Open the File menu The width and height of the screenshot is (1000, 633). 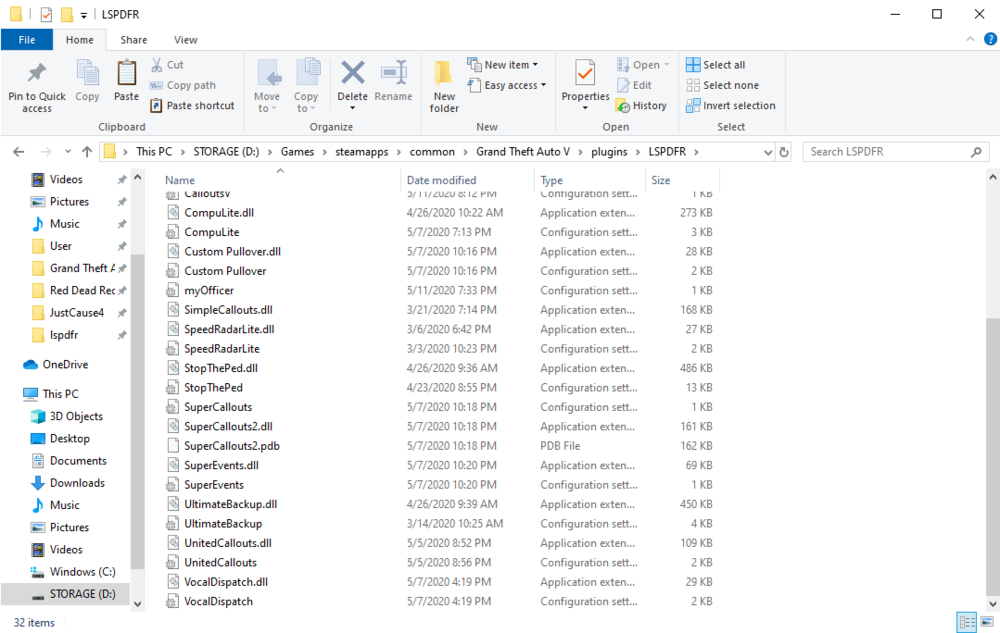(27, 40)
